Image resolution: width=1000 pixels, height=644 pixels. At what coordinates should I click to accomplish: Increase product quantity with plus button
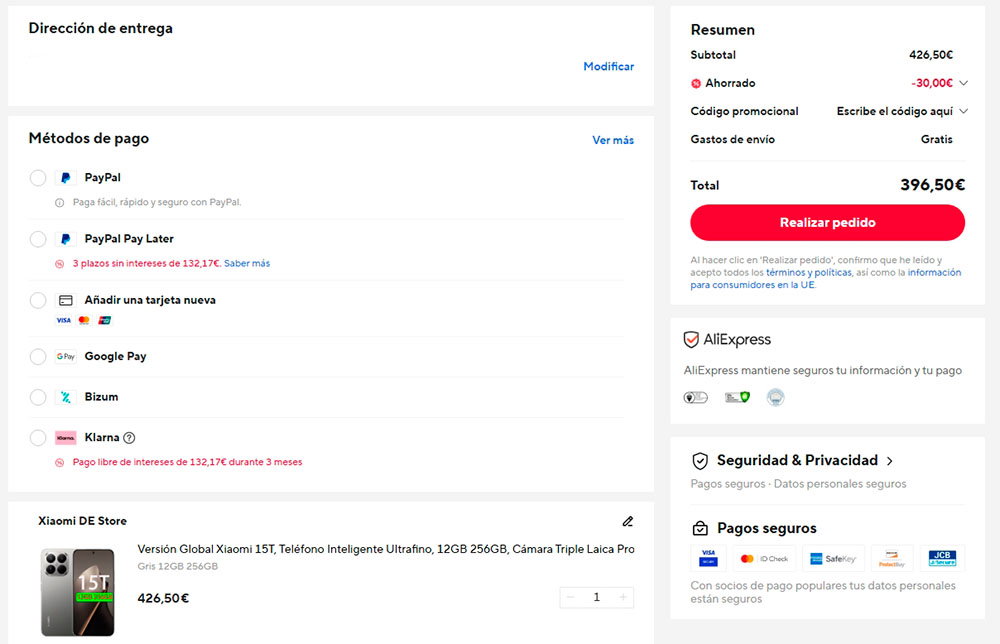coord(622,597)
